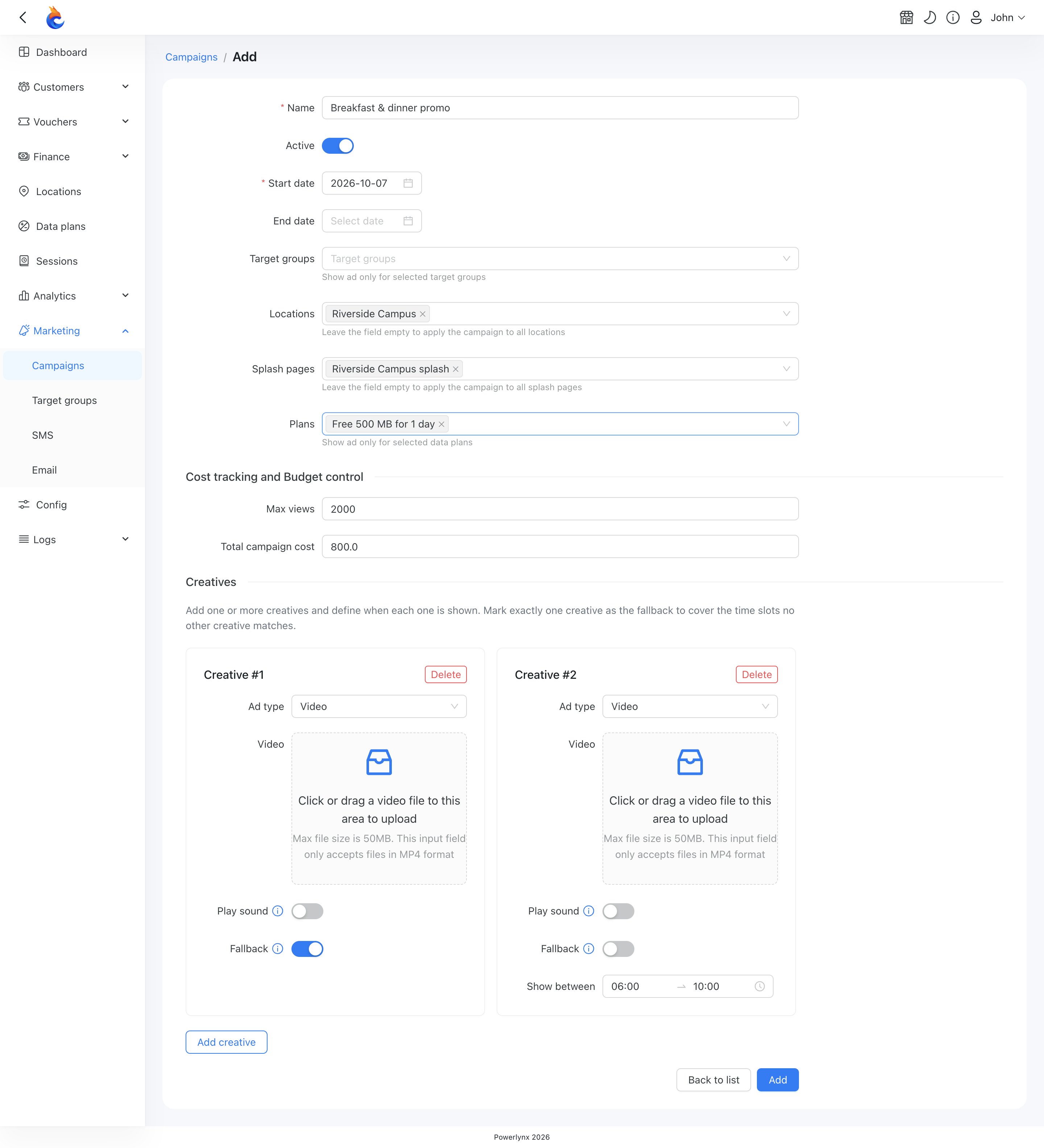Click the user profile avatar icon

(x=976, y=18)
